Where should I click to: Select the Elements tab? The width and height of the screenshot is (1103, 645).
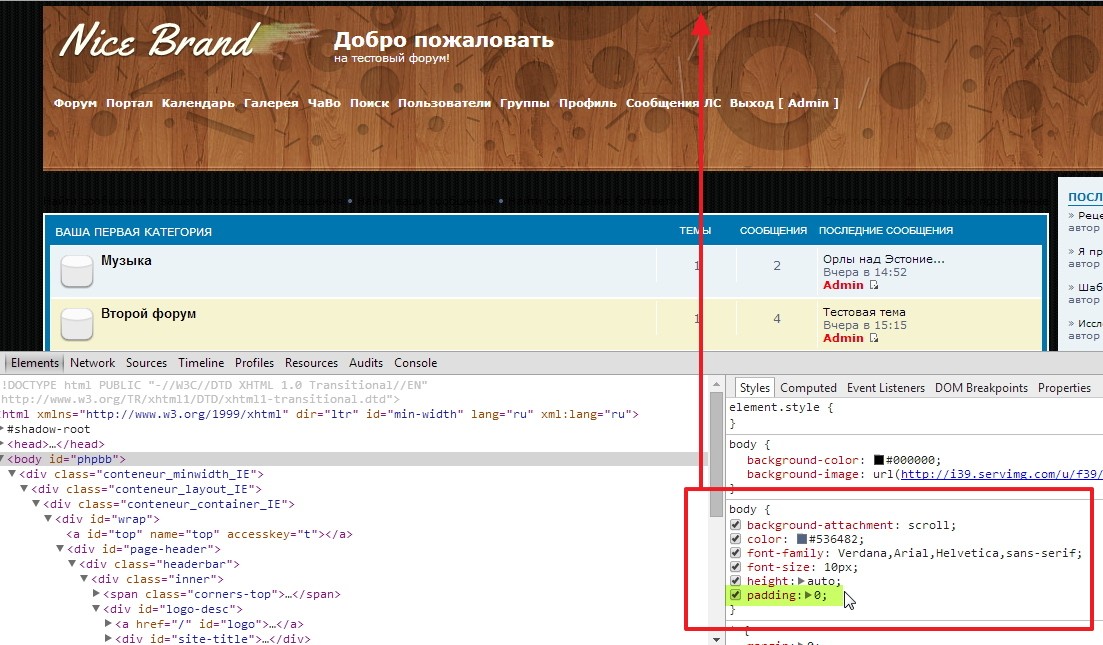click(34, 363)
